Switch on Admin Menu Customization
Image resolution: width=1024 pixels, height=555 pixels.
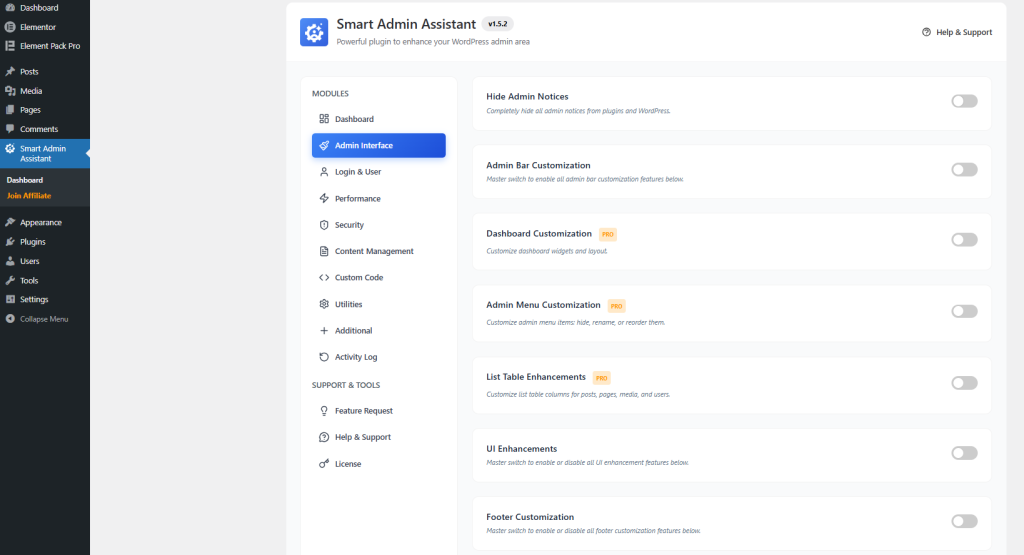pyautogui.click(x=964, y=311)
